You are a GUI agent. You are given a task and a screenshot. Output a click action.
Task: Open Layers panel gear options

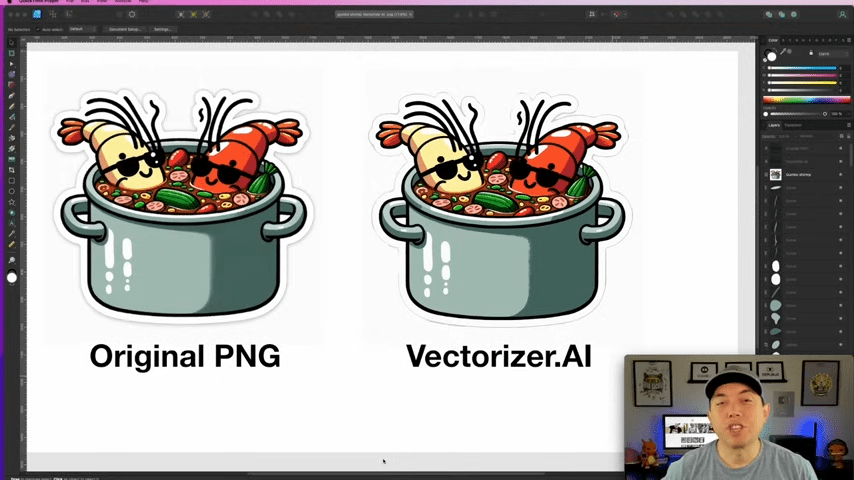(x=841, y=136)
